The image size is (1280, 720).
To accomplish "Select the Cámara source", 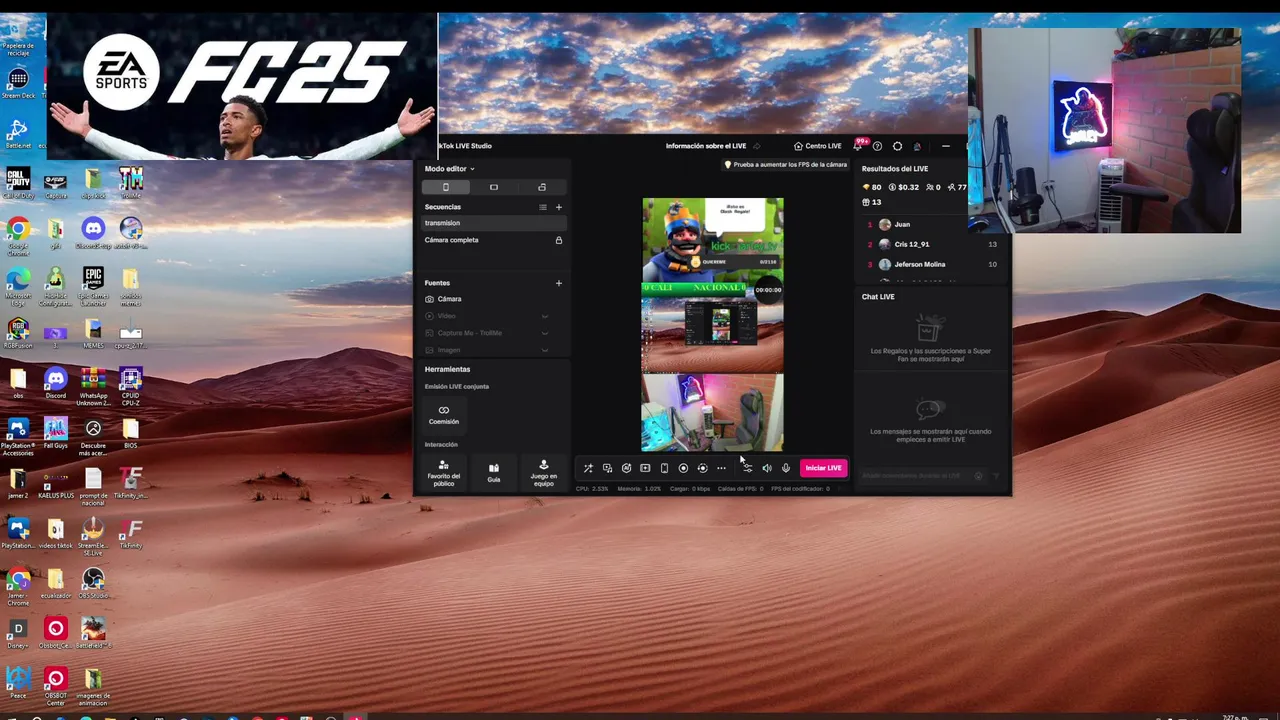I will pos(494,299).
